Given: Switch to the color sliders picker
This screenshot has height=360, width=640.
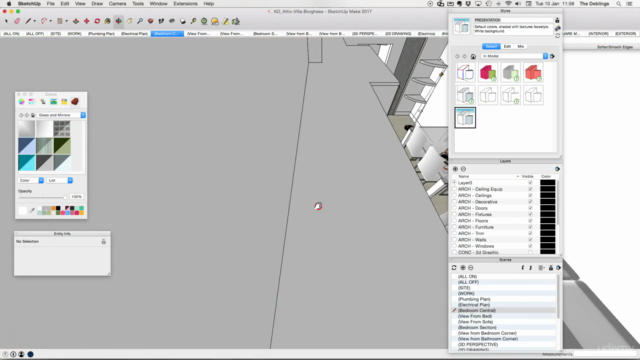Looking at the screenshot, I should click(32, 102).
